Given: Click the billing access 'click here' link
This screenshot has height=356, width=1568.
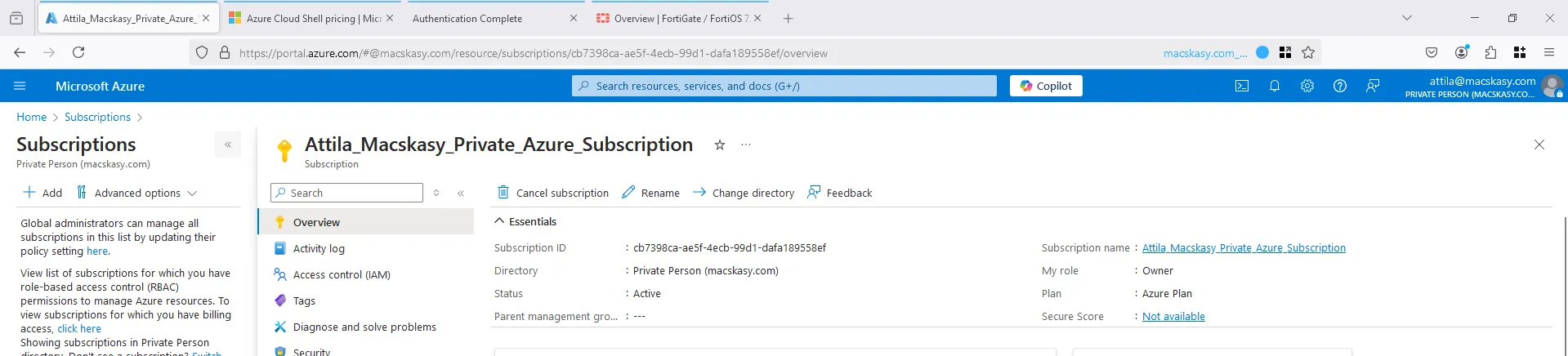Looking at the screenshot, I should [x=79, y=328].
